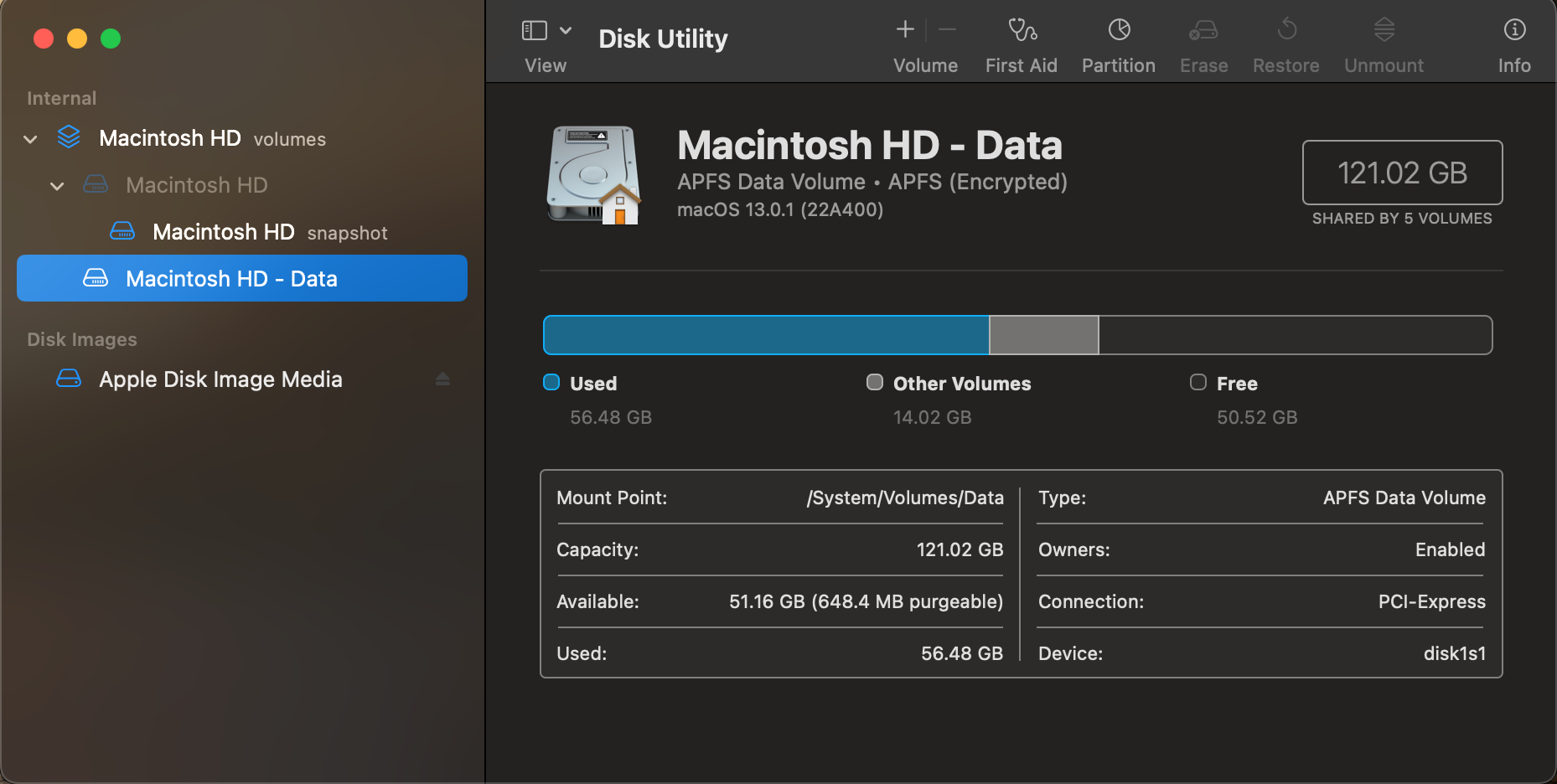Click the Disk Images sidebar section header
Viewport: 1557px width, 784px height.
pyautogui.click(x=82, y=339)
